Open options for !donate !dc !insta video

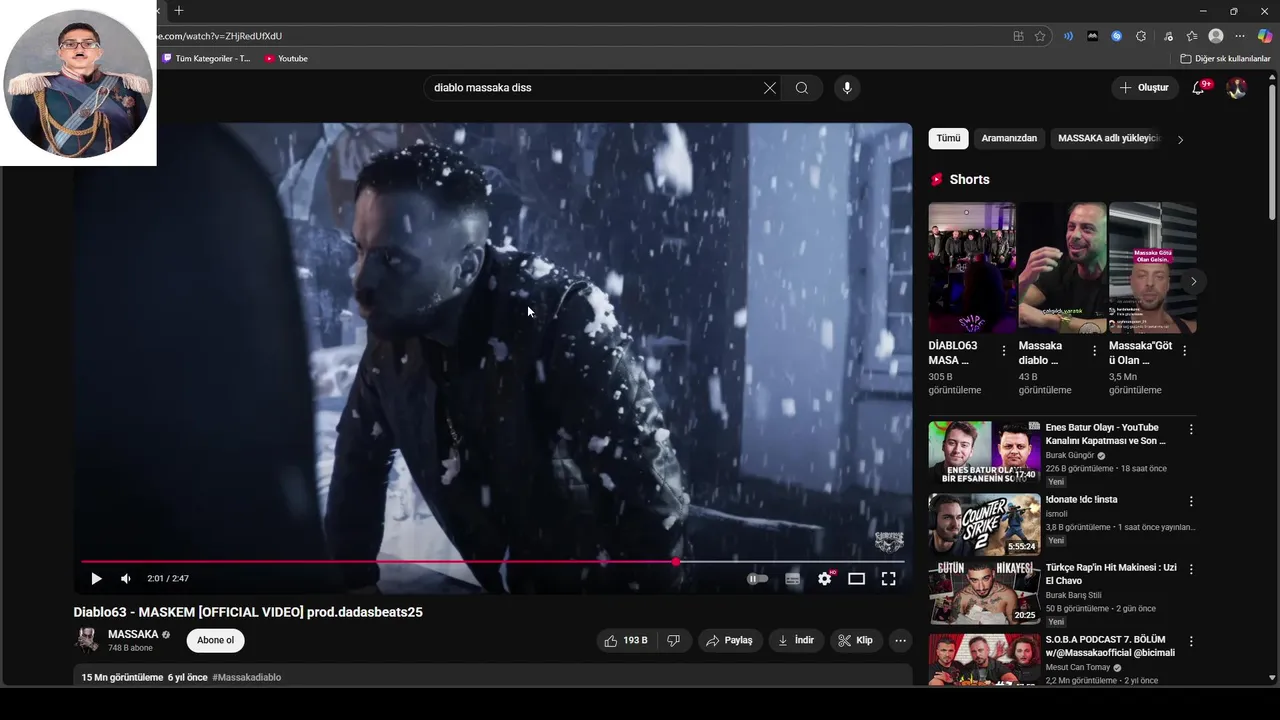1191,501
